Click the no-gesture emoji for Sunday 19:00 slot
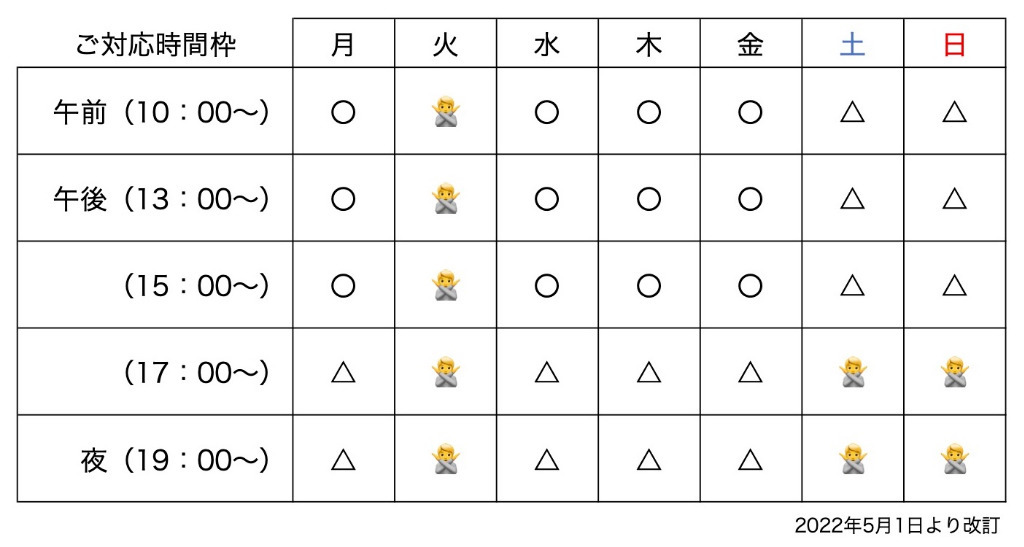1024x547 pixels. coord(955,460)
